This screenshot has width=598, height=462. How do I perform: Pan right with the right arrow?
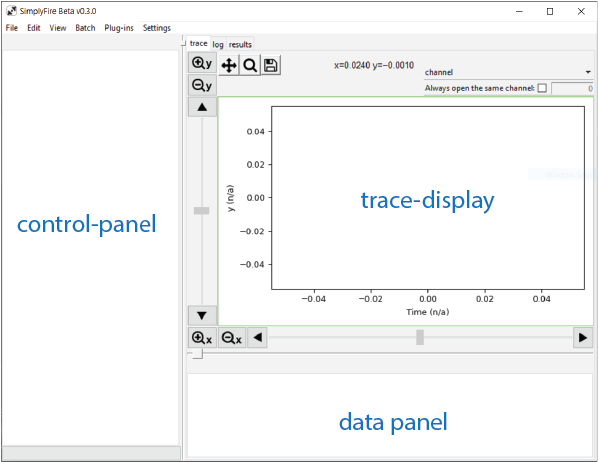[583, 338]
